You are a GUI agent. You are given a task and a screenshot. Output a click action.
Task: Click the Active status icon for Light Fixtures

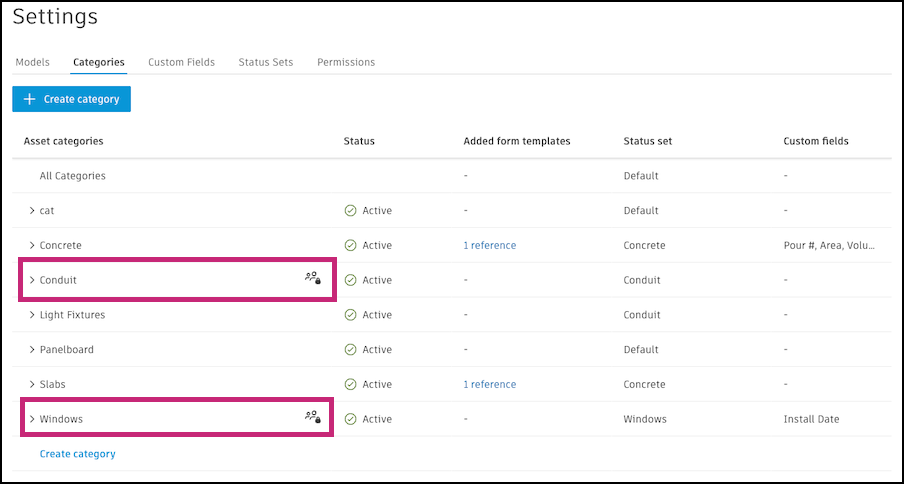click(x=350, y=315)
